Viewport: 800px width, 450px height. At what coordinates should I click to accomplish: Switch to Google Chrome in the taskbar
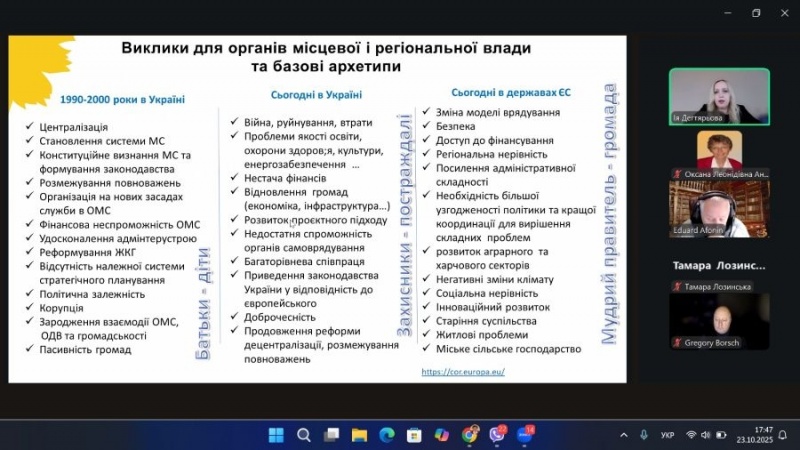pyautogui.click(x=469, y=435)
